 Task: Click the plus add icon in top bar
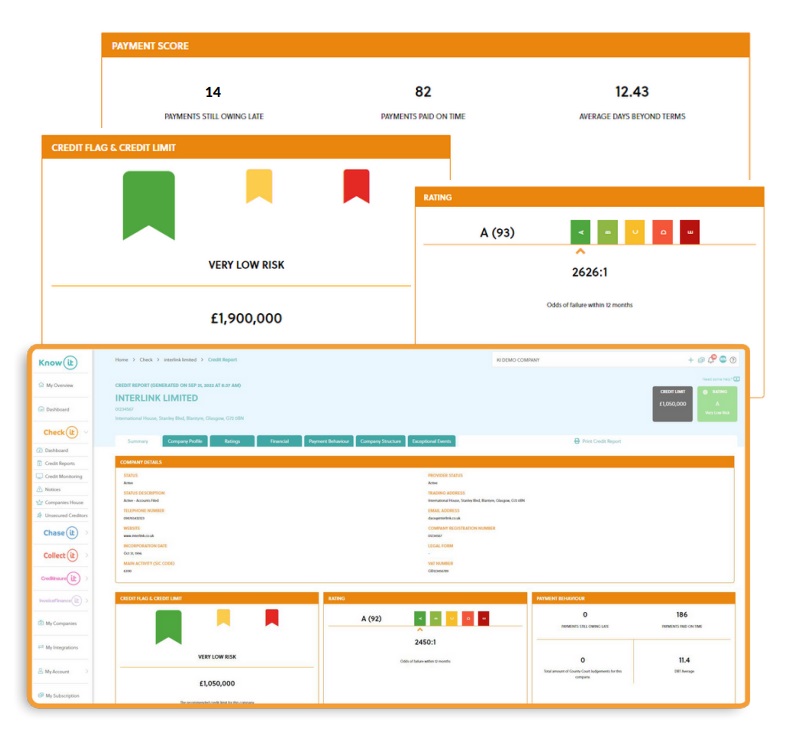pyautogui.click(x=690, y=360)
